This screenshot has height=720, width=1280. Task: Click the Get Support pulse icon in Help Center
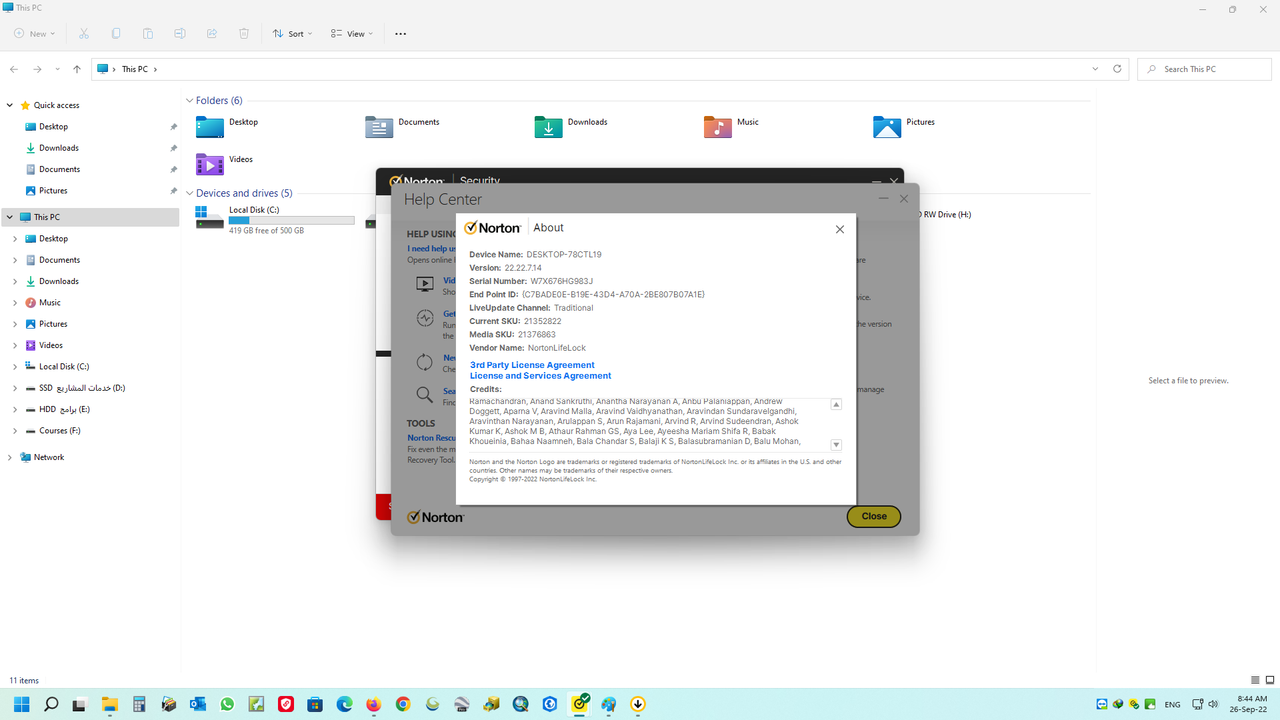pyautogui.click(x=425, y=318)
